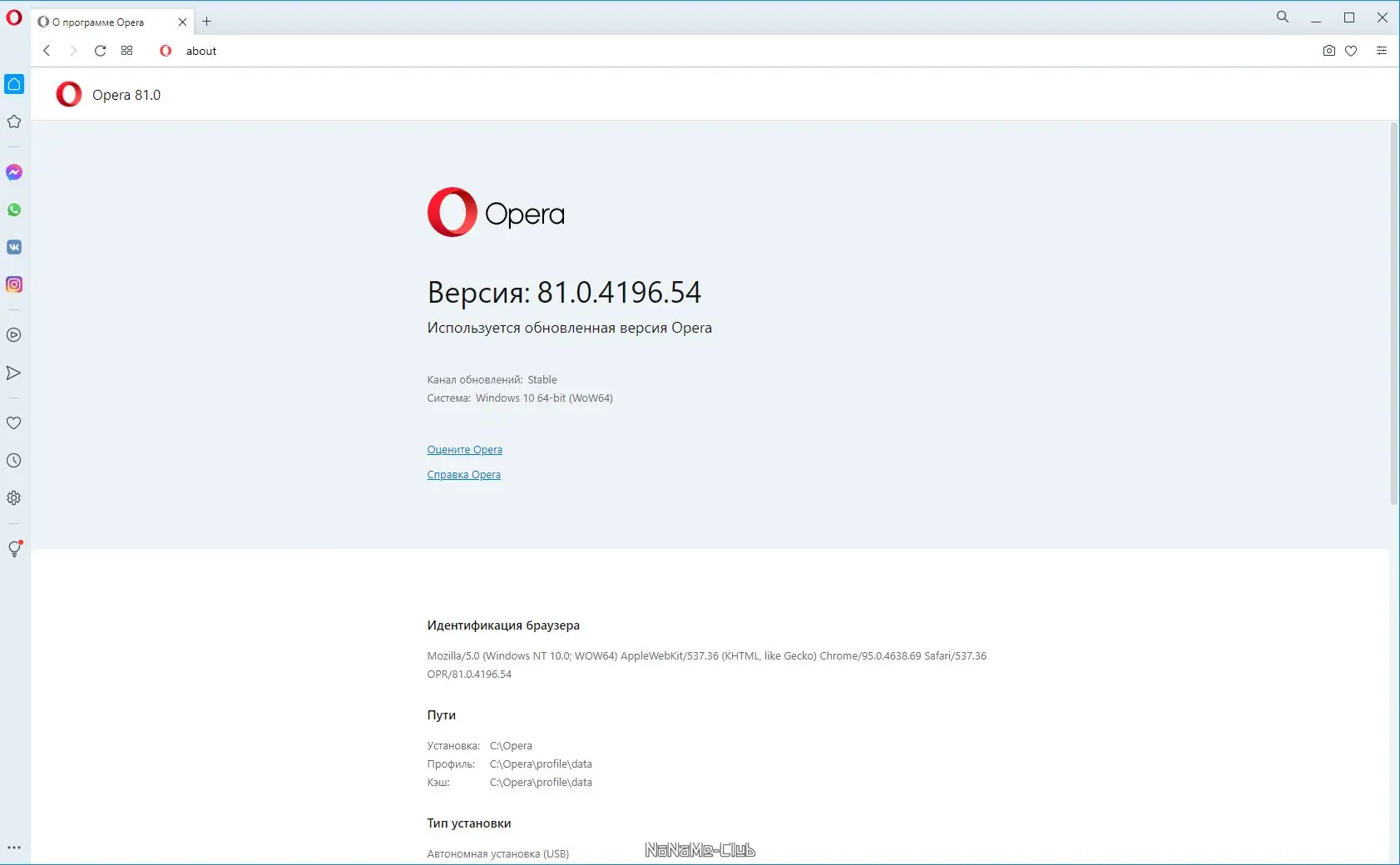Open Instagram in the sidebar
This screenshot has width=1400, height=865.
point(14,284)
